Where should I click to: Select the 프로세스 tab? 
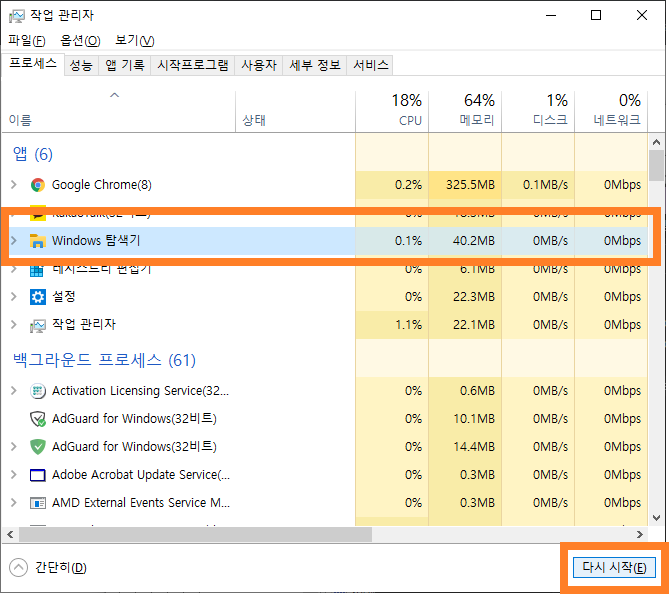click(x=33, y=64)
